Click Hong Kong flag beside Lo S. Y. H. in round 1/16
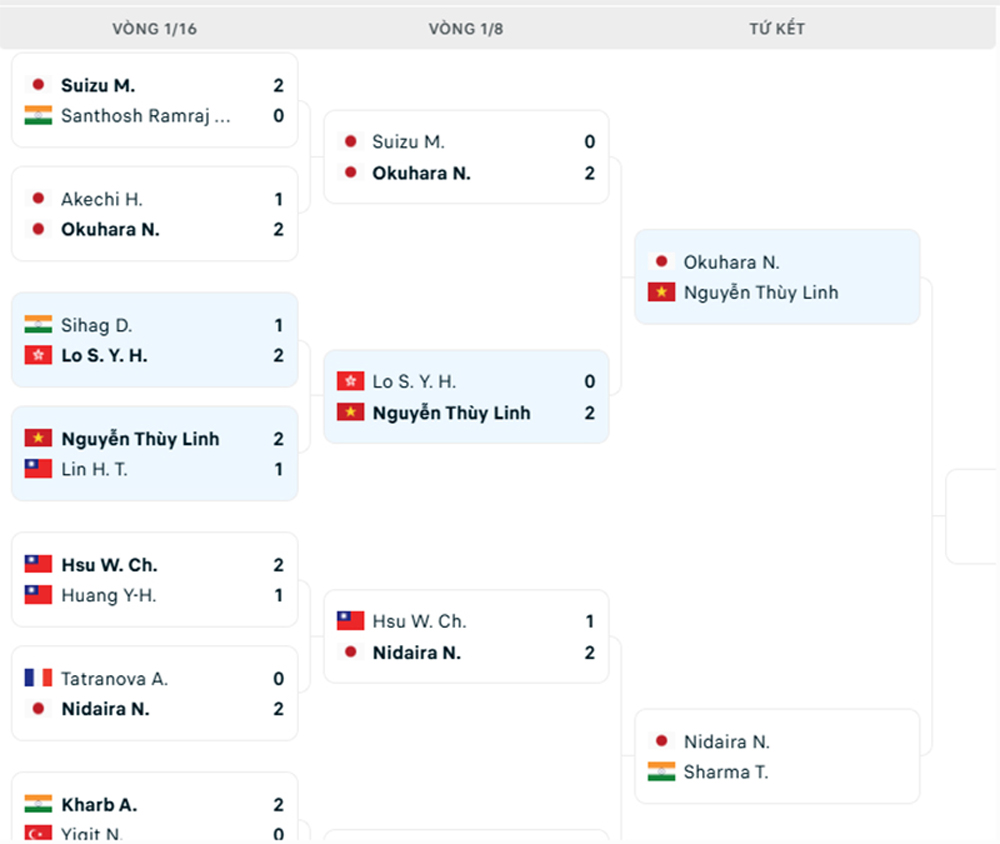 38,356
